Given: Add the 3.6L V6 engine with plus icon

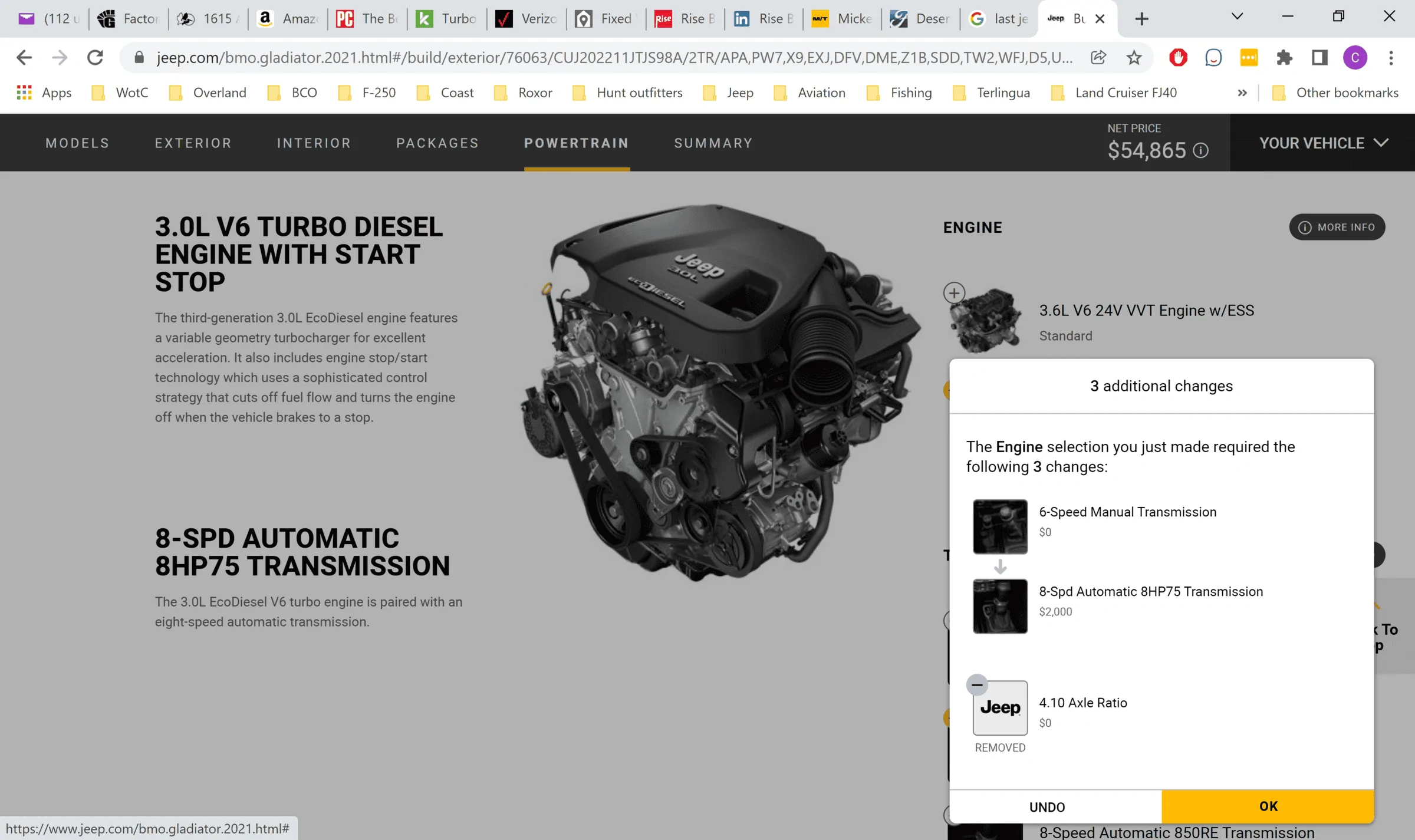Looking at the screenshot, I should point(954,293).
